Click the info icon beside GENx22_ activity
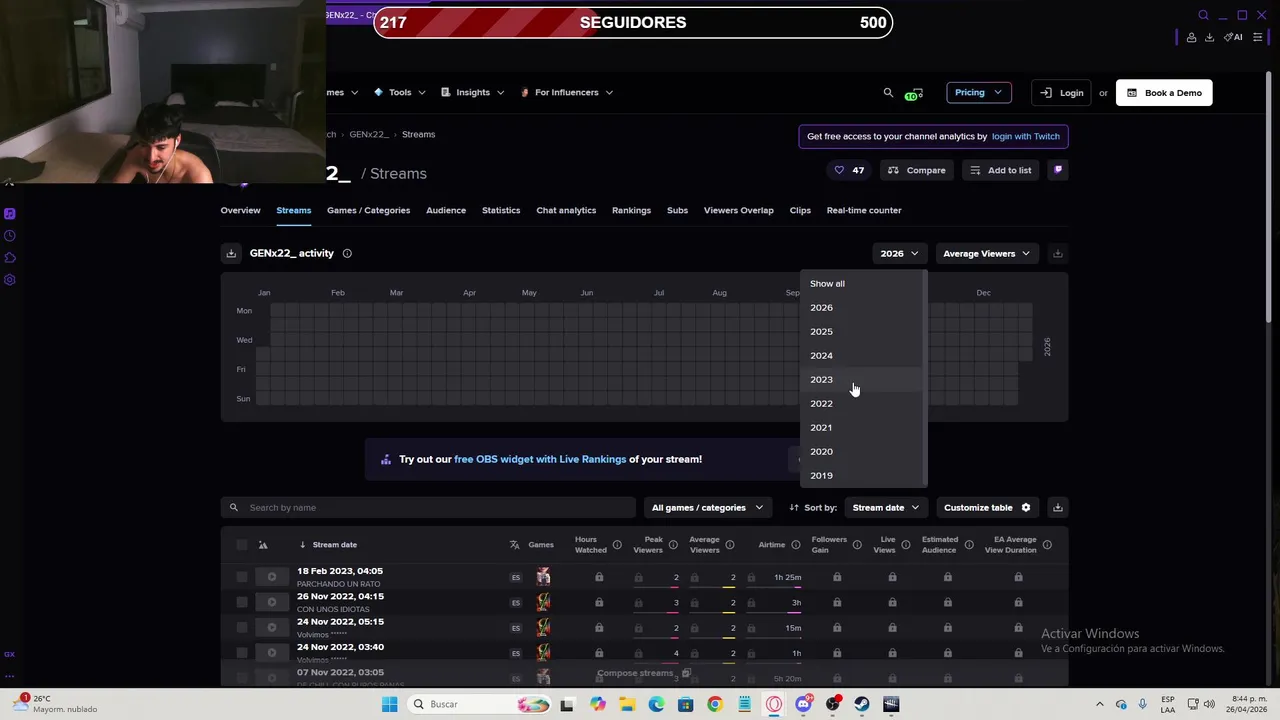Image resolution: width=1280 pixels, height=720 pixels. (347, 253)
